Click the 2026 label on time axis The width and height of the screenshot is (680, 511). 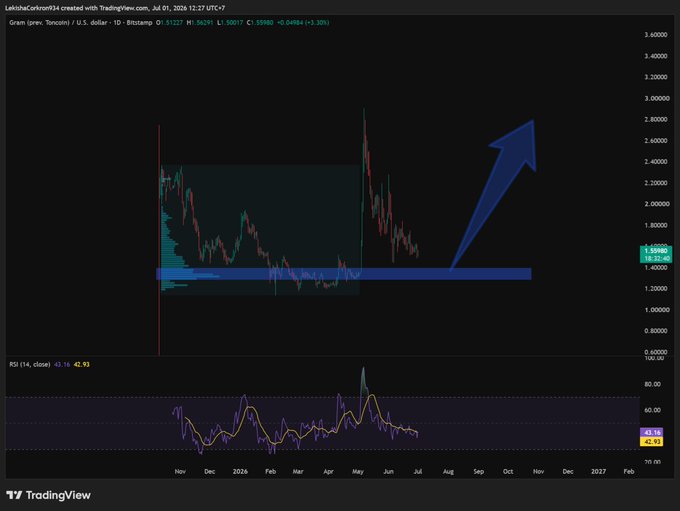pyautogui.click(x=240, y=472)
